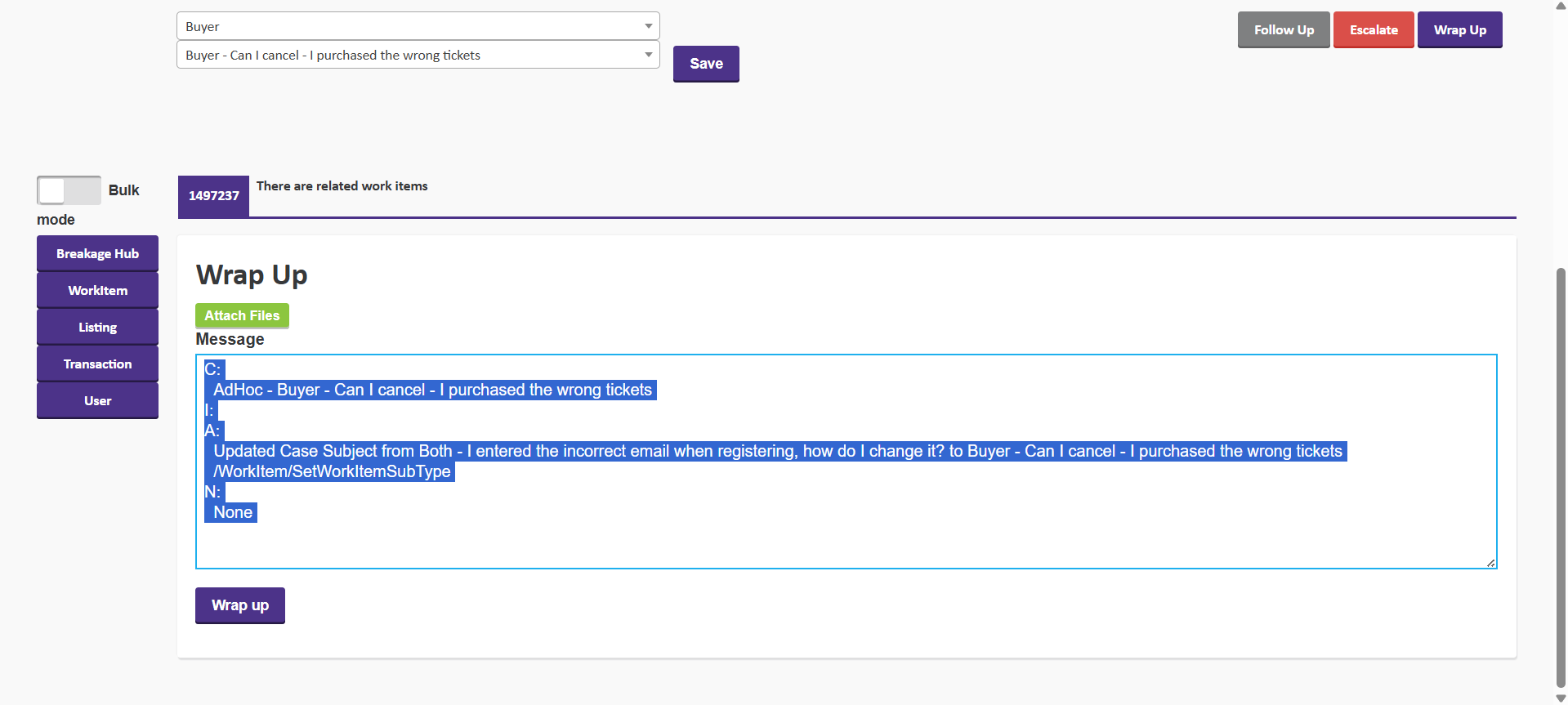Image resolution: width=1568 pixels, height=705 pixels.
Task: Select the 1497237 work item tab
Action: [x=213, y=196]
